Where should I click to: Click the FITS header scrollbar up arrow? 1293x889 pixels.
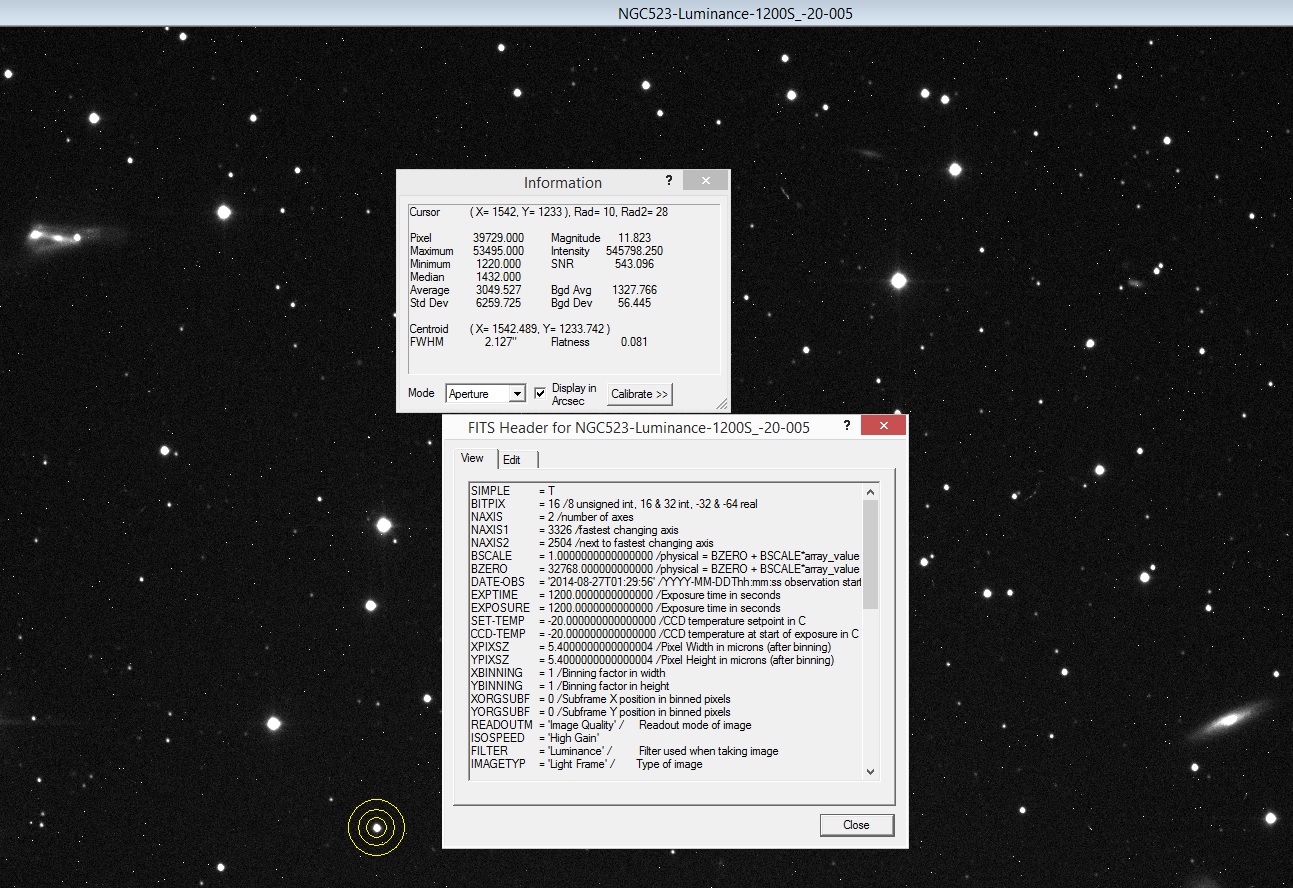(x=871, y=490)
